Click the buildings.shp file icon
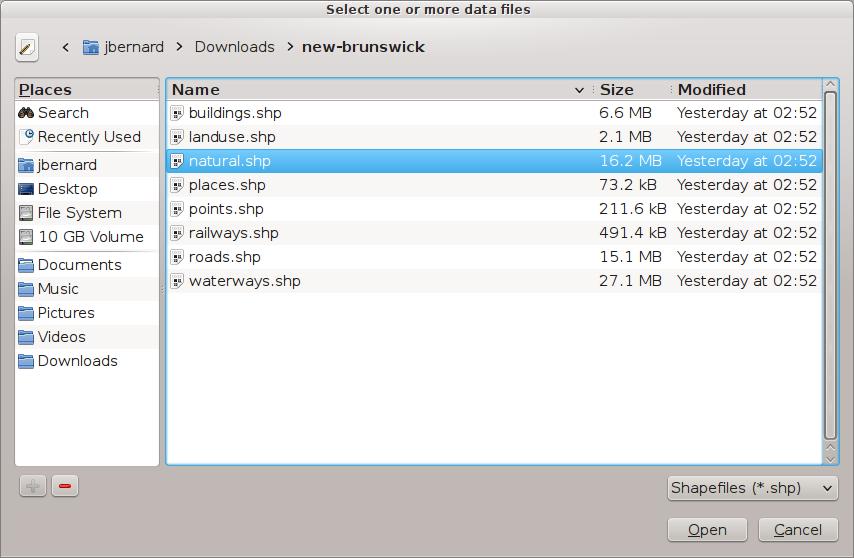Screen dimensions: 854x558 (x=177, y=113)
